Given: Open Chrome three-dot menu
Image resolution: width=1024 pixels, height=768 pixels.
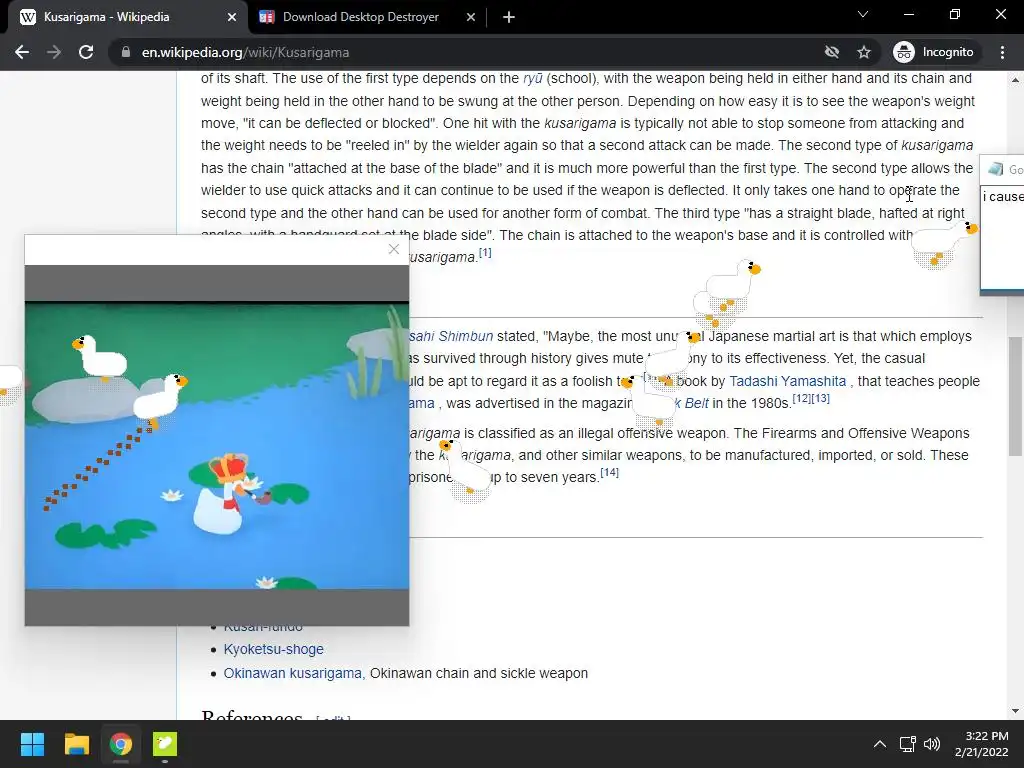Looking at the screenshot, I should click(x=1002, y=52).
